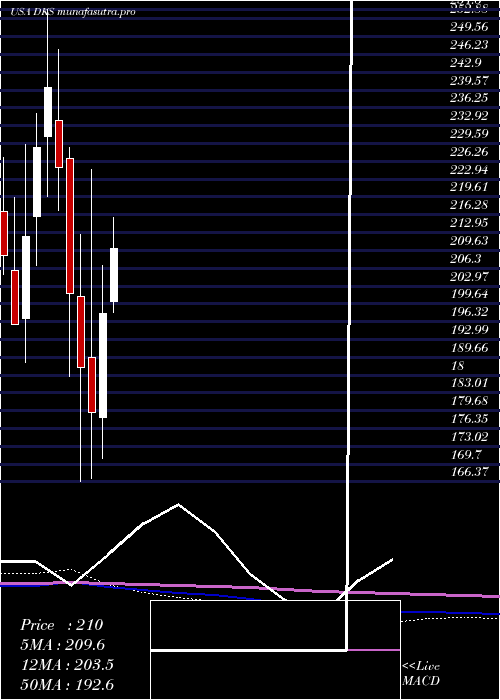Click the 202.97 price axis label

pyautogui.click(x=469, y=277)
